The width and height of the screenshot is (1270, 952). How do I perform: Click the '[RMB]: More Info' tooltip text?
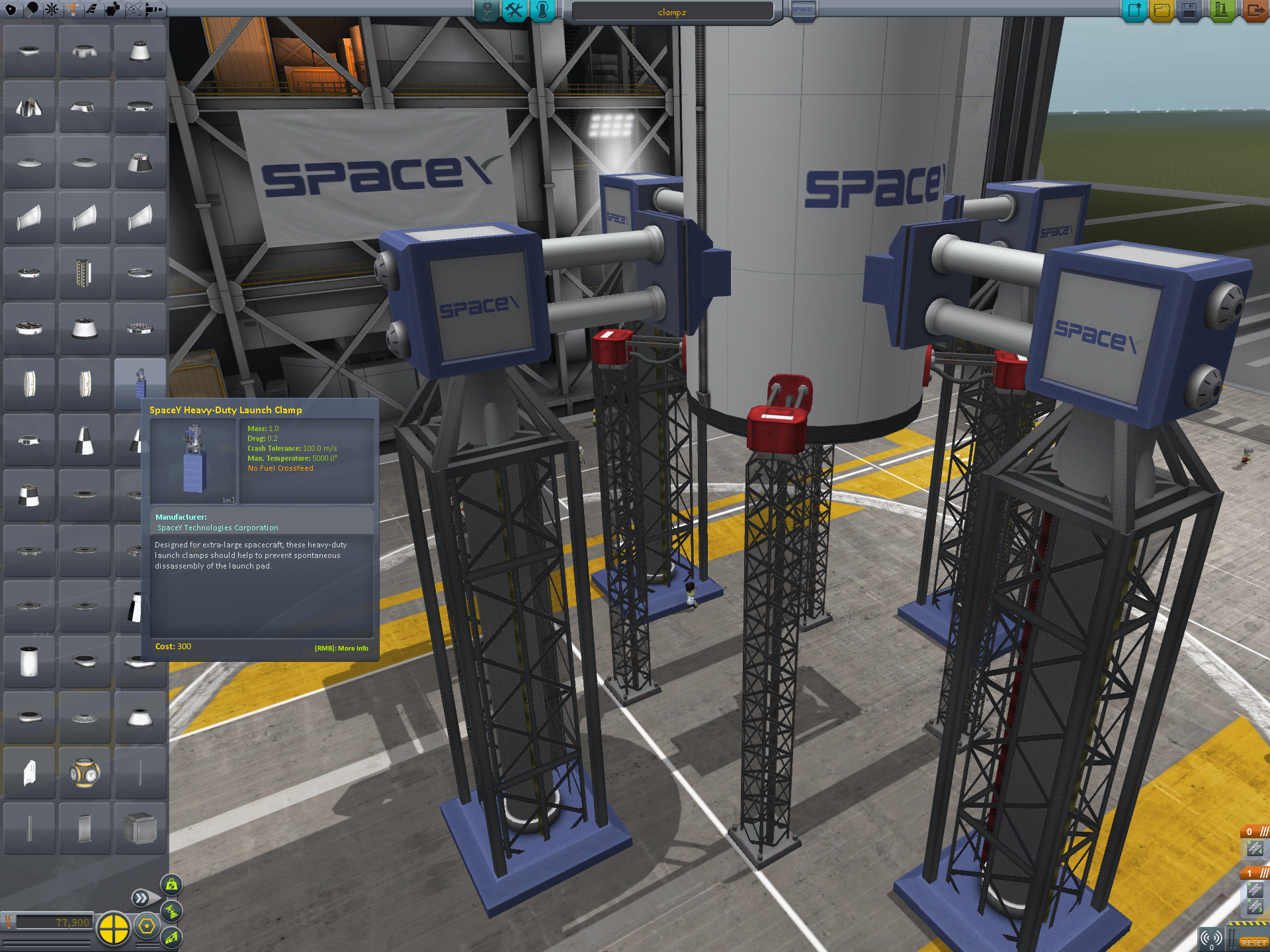pyautogui.click(x=341, y=648)
